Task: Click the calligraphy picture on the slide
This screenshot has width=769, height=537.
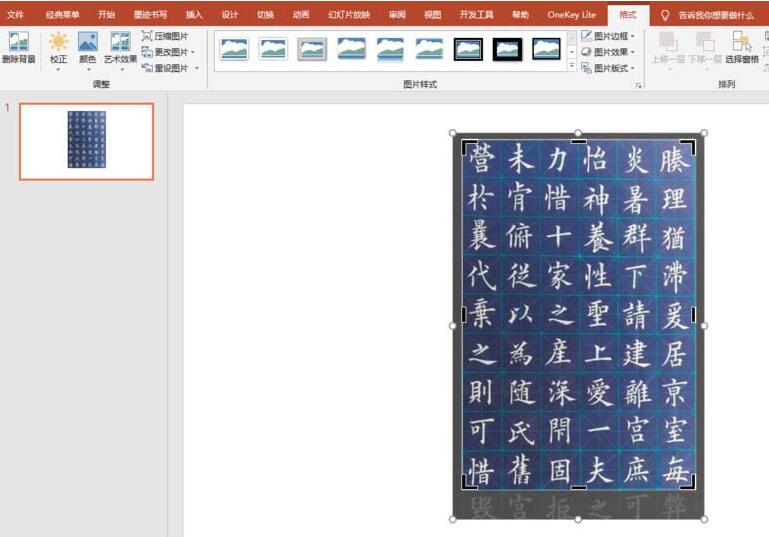Action: tap(578, 315)
